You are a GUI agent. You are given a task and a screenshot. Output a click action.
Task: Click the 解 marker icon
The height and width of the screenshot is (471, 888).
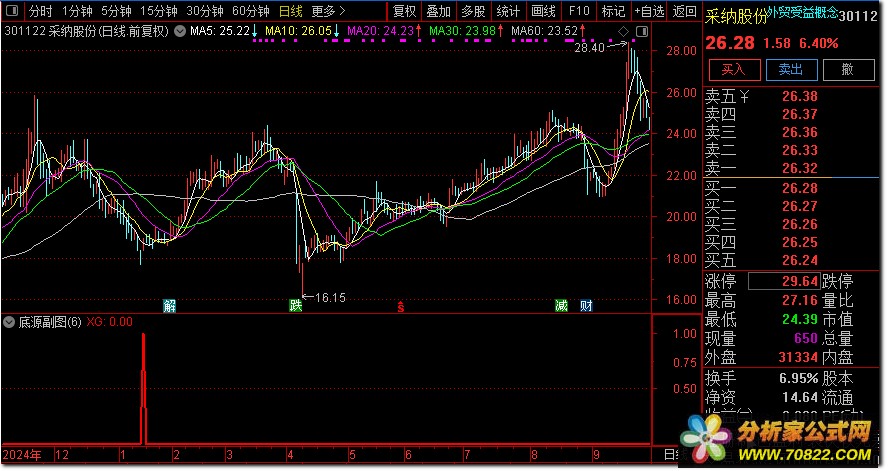tap(169, 306)
